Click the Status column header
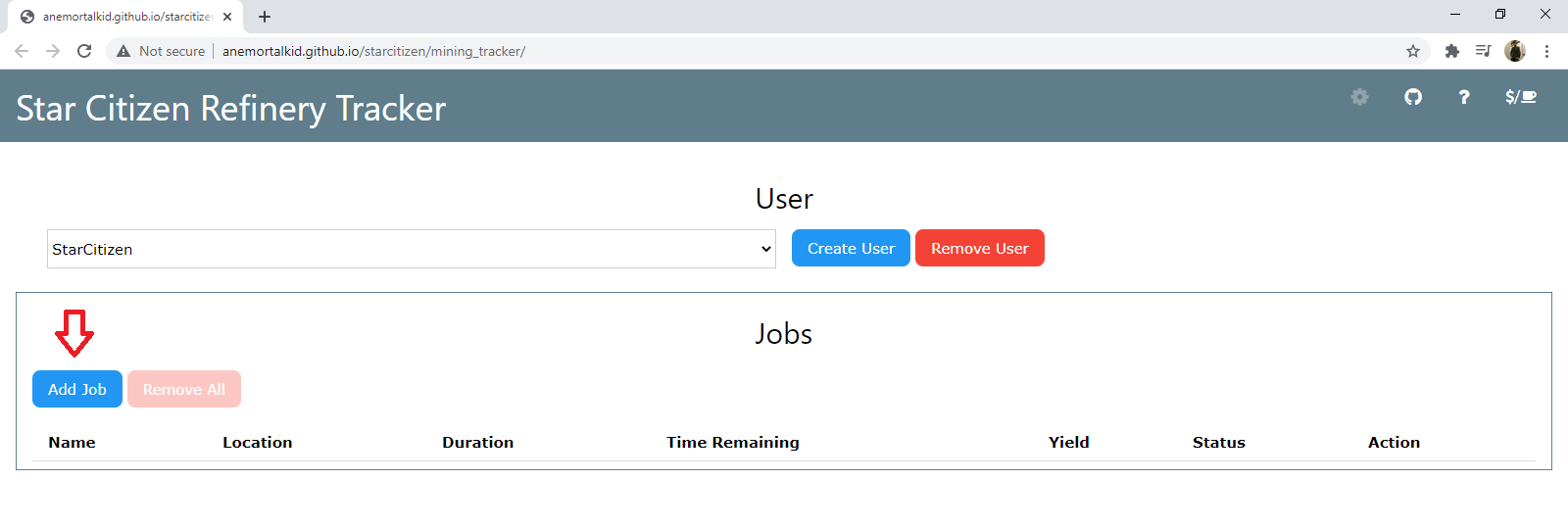The image size is (1568, 529). coord(1219,443)
